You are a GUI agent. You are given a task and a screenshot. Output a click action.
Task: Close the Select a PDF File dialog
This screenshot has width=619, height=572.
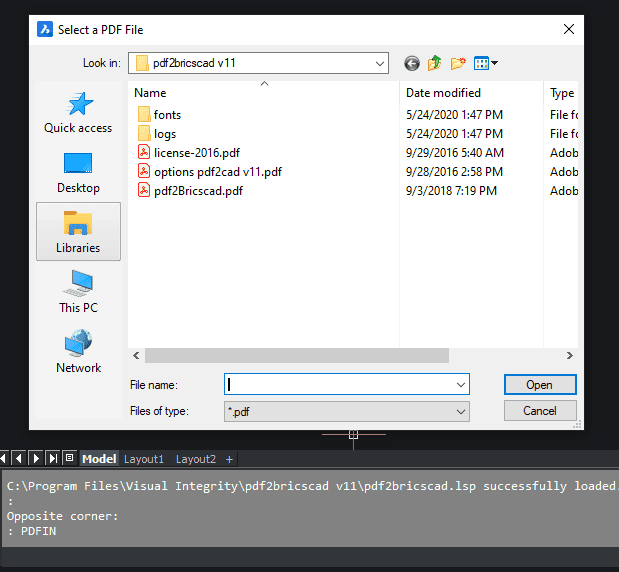(x=568, y=29)
